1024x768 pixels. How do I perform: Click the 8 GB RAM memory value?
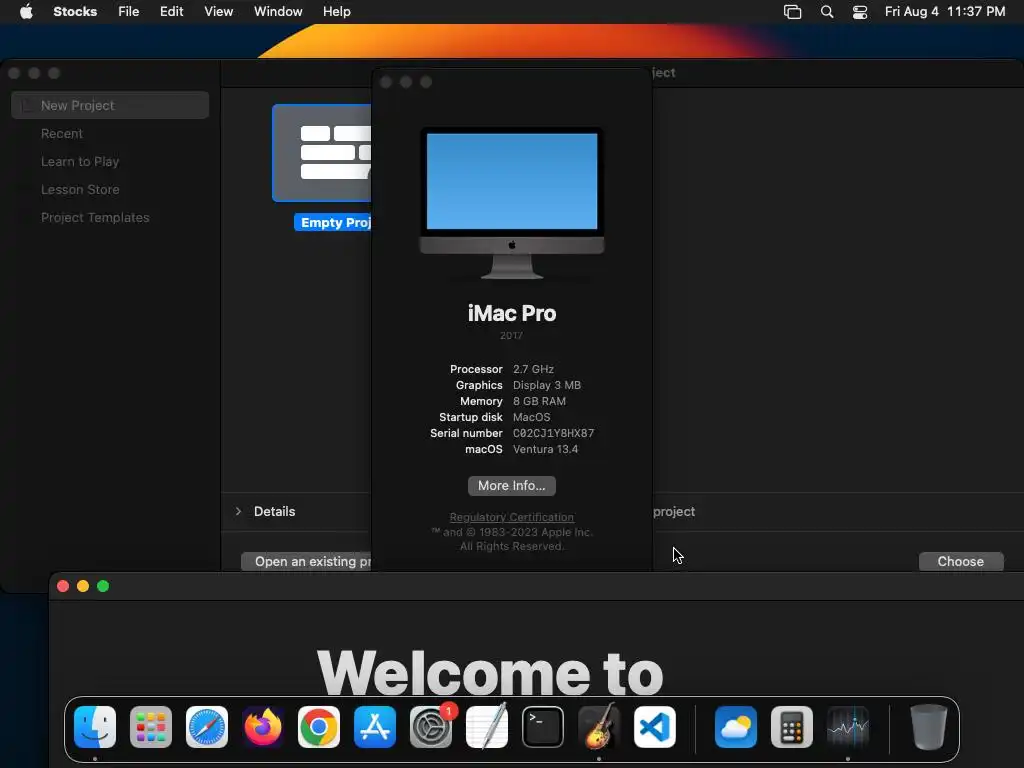click(x=539, y=401)
